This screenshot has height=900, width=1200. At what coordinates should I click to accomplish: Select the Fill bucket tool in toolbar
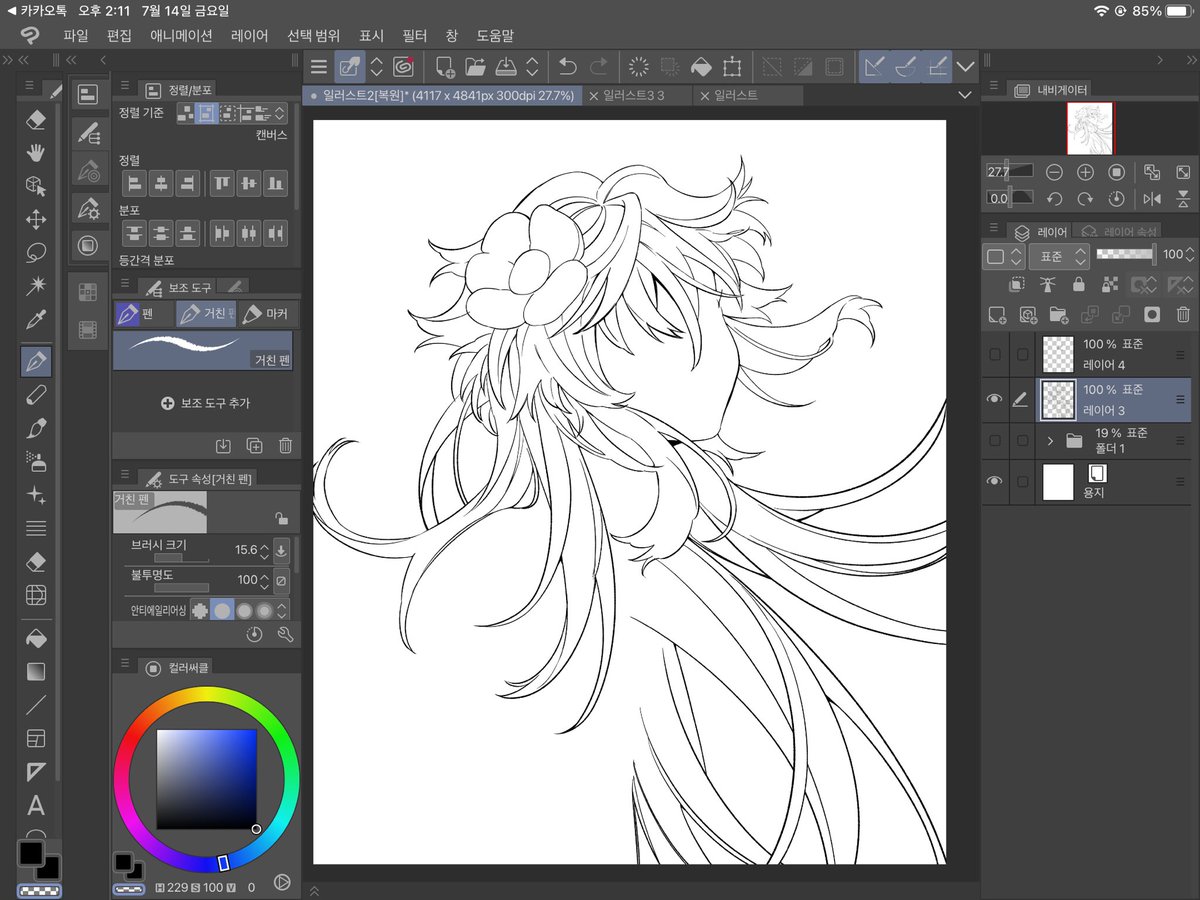pos(36,638)
